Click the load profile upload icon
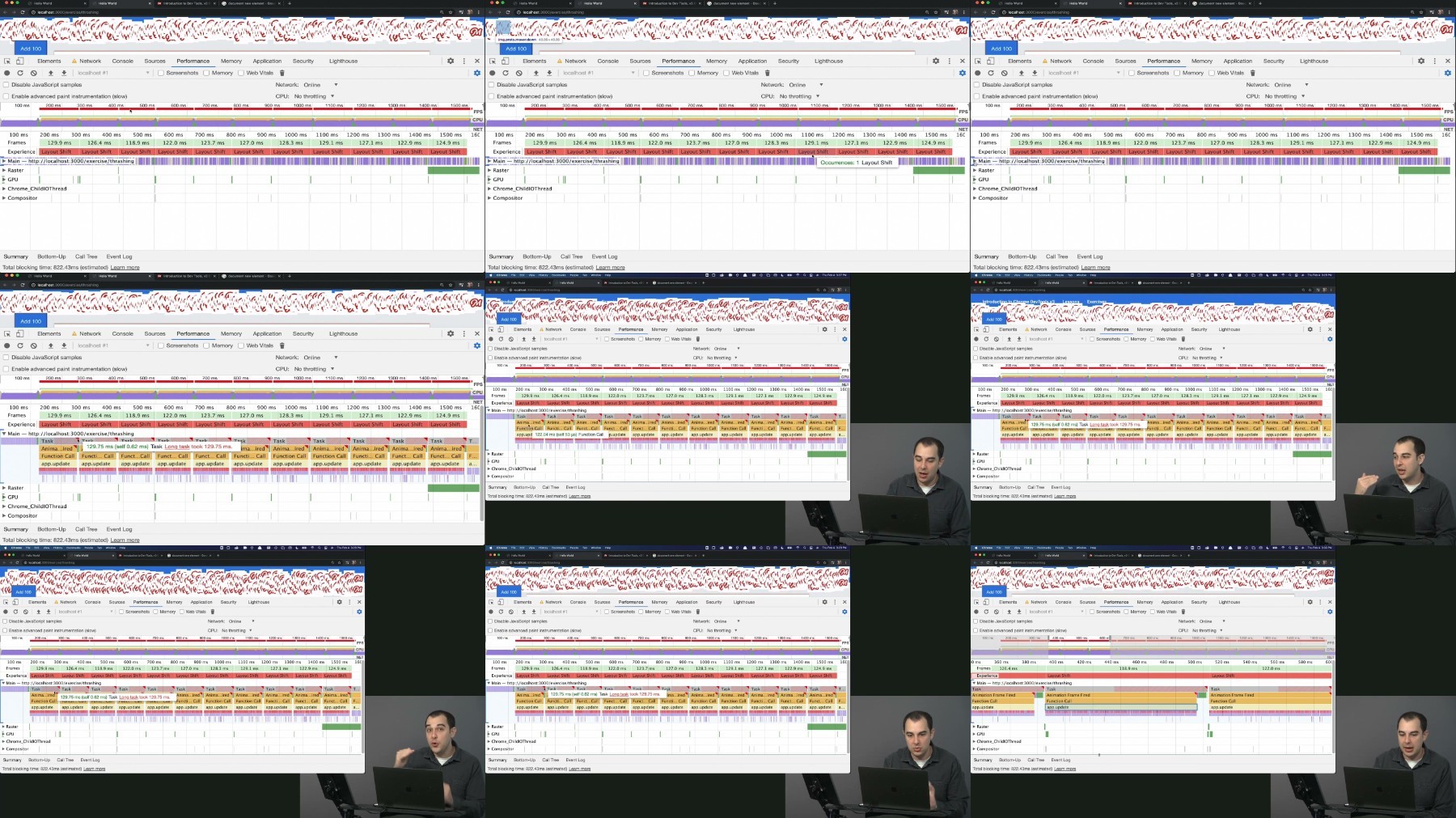Screen dimensions: 1456x818 click(x=50, y=73)
